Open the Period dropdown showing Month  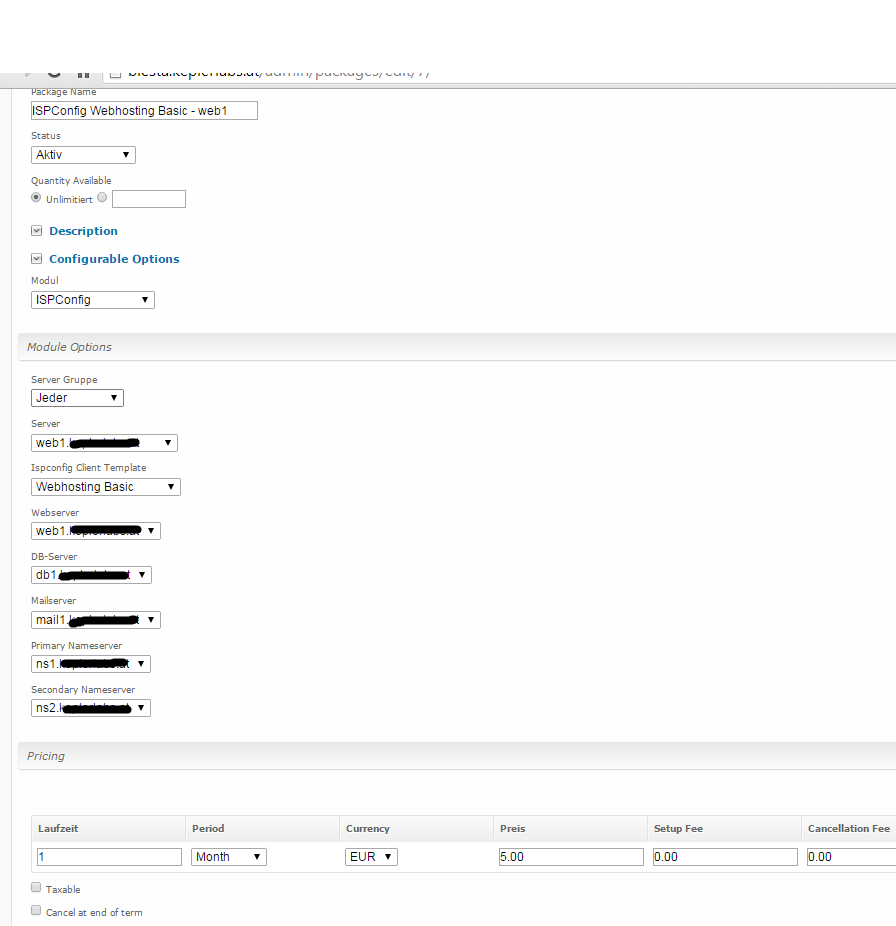click(x=229, y=857)
